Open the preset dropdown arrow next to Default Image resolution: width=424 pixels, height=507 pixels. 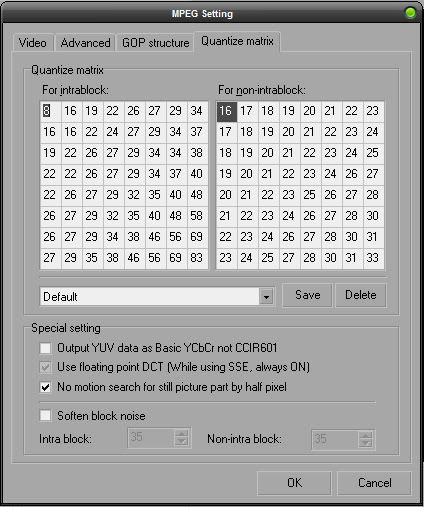(266, 296)
